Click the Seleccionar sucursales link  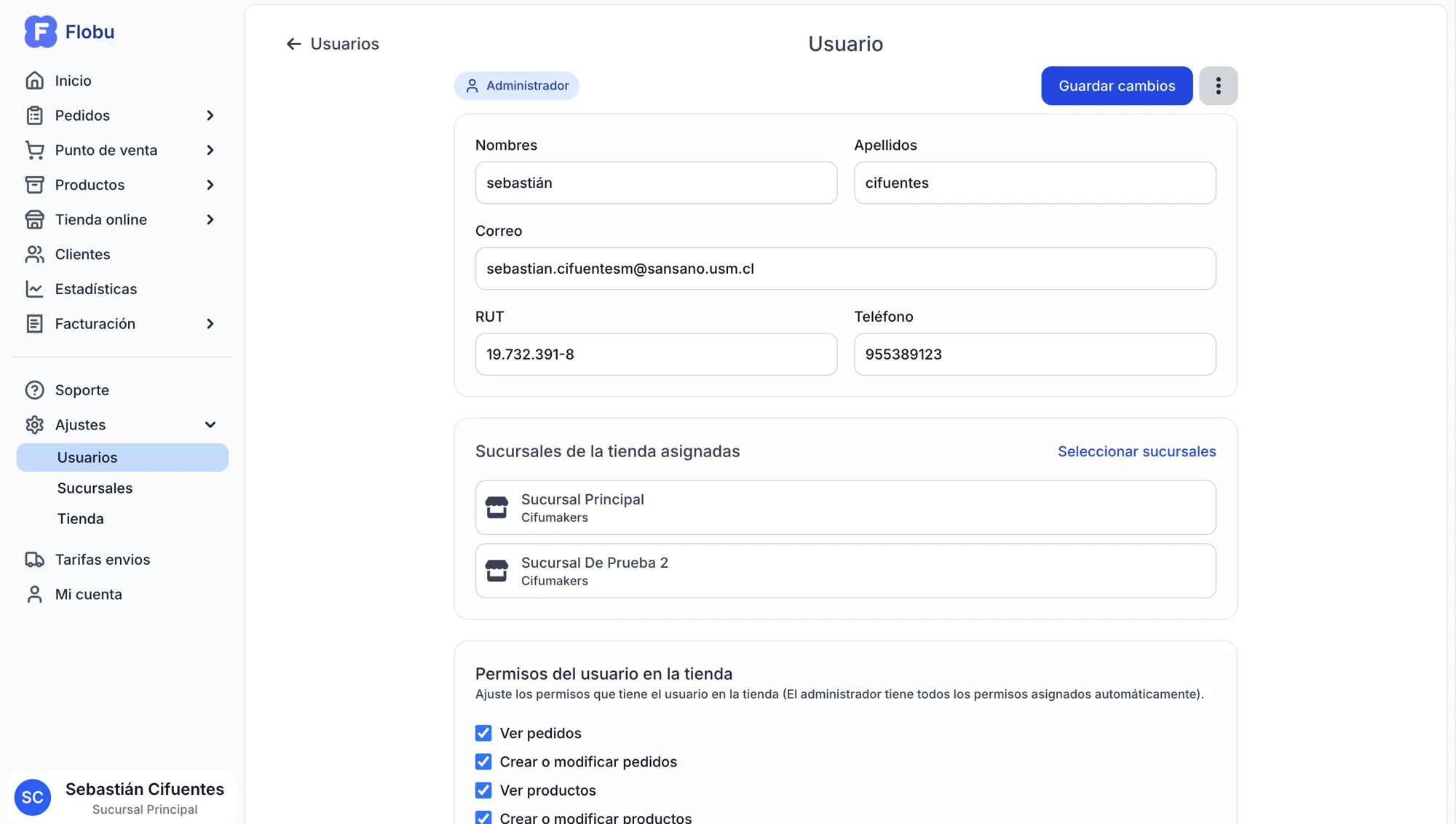click(x=1136, y=451)
